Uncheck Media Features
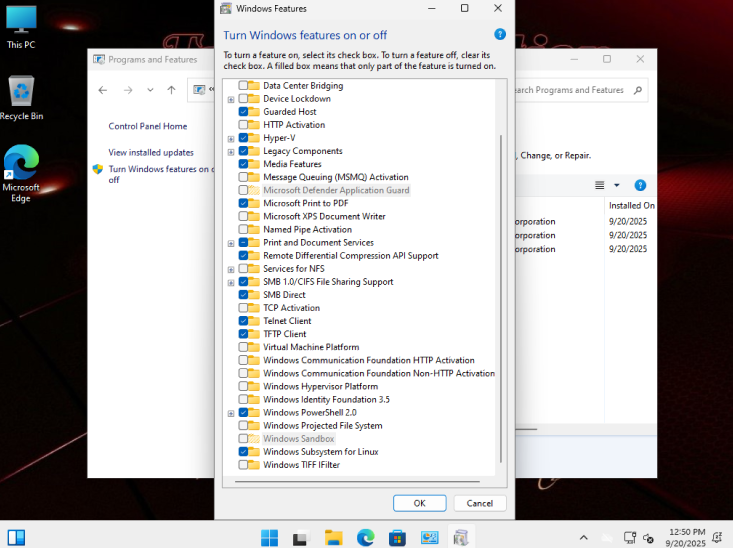Screen dimensions: 733x548 tap(243, 164)
